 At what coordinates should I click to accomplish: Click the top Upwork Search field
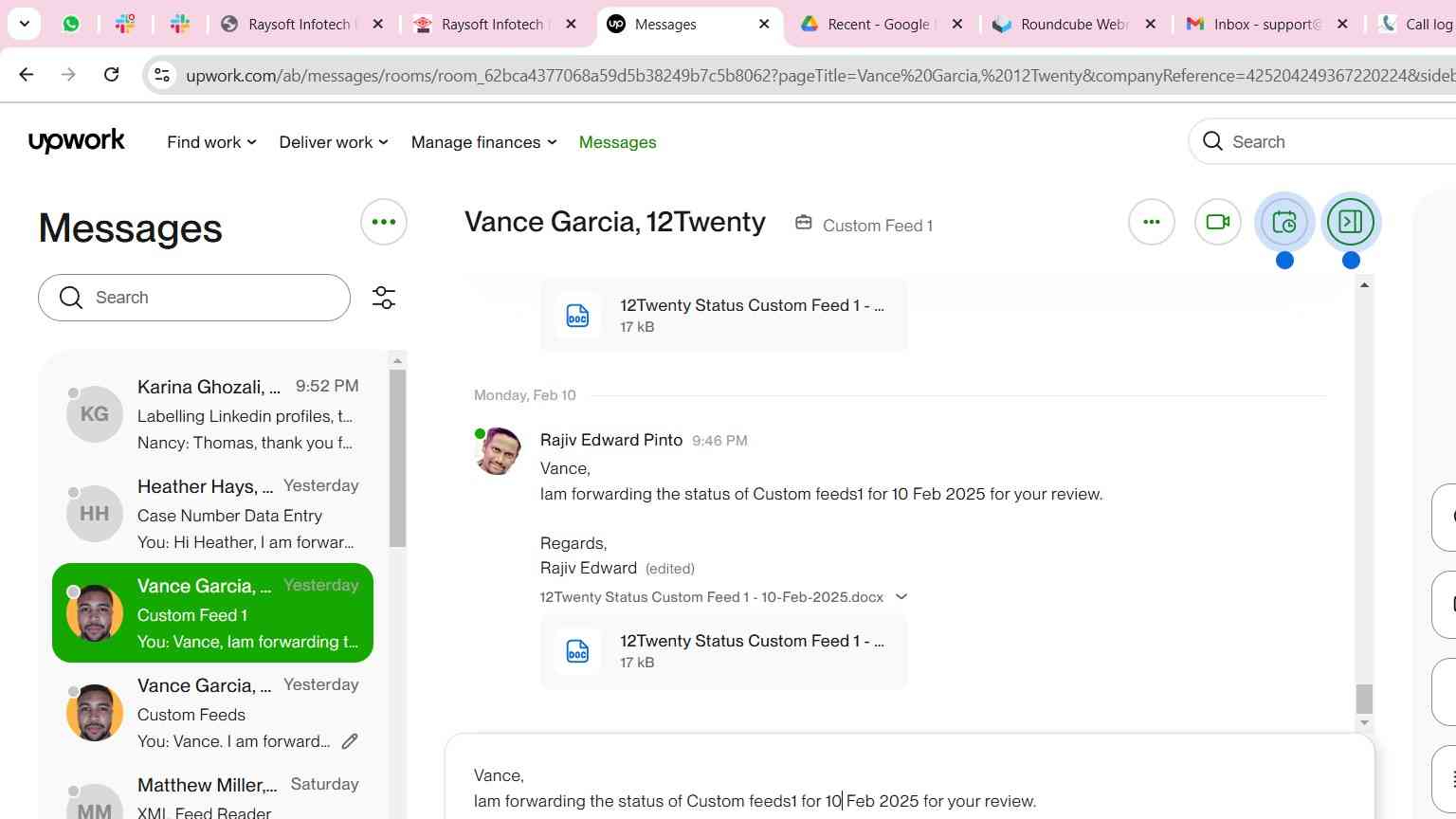click(x=1322, y=141)
